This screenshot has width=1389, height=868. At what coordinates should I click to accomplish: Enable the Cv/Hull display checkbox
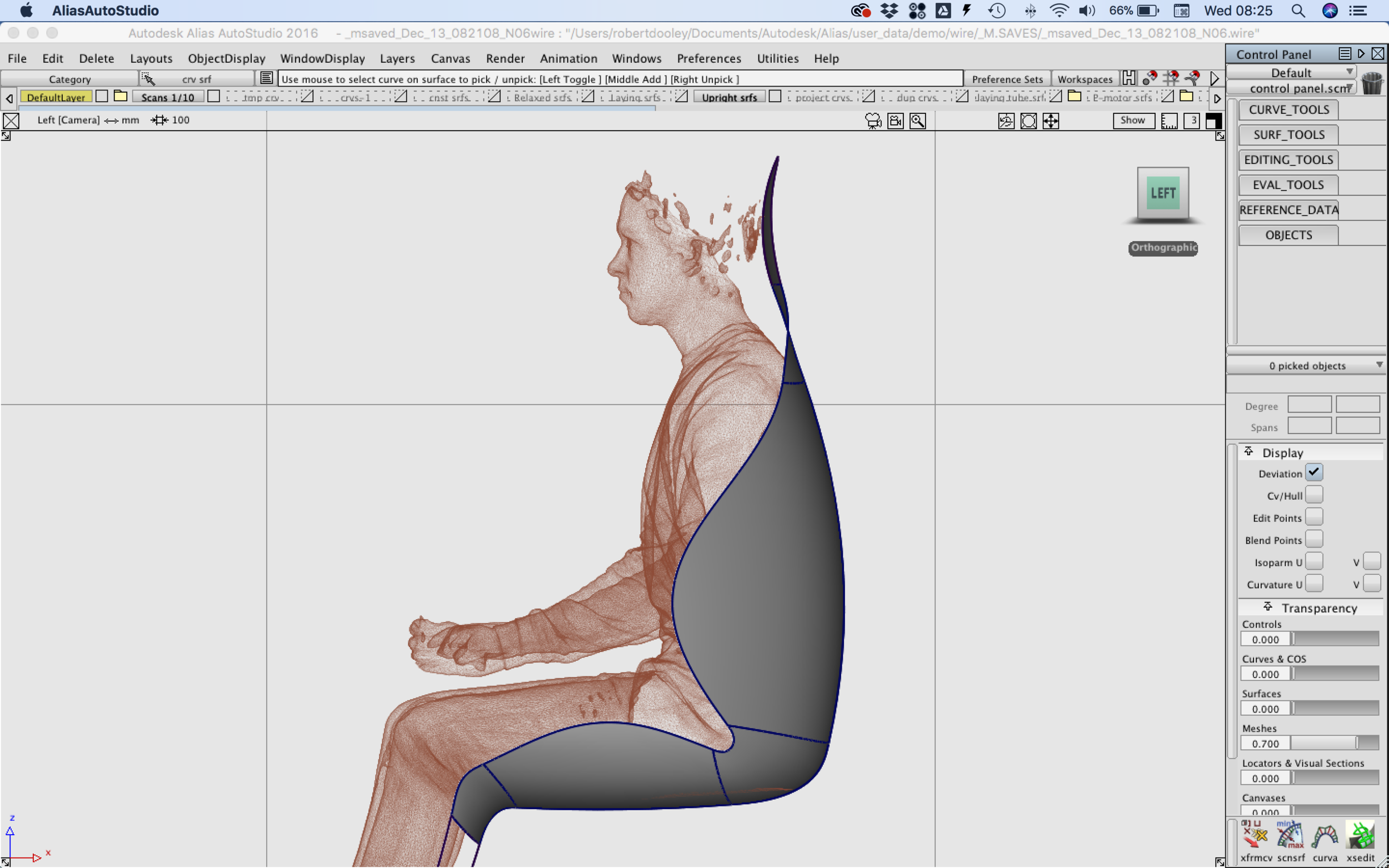pyautogui.click(x=1314, y=495)
